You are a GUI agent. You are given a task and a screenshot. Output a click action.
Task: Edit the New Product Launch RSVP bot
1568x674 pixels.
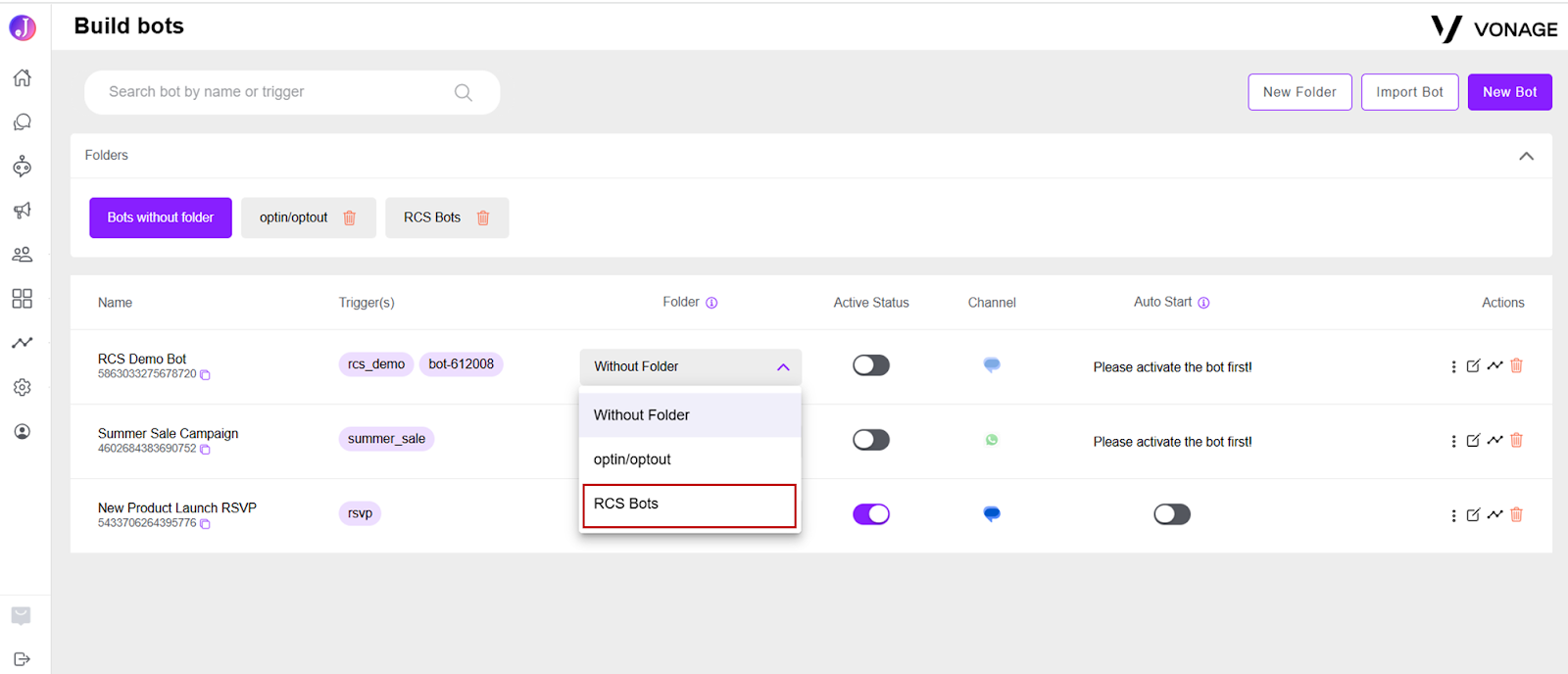click(1473, 514)
